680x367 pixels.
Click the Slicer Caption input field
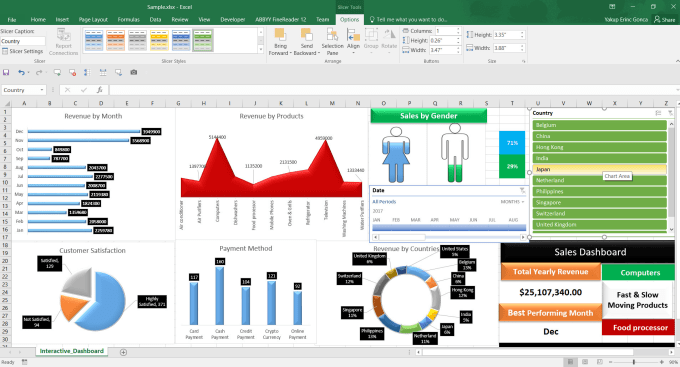tap(23, 41)
